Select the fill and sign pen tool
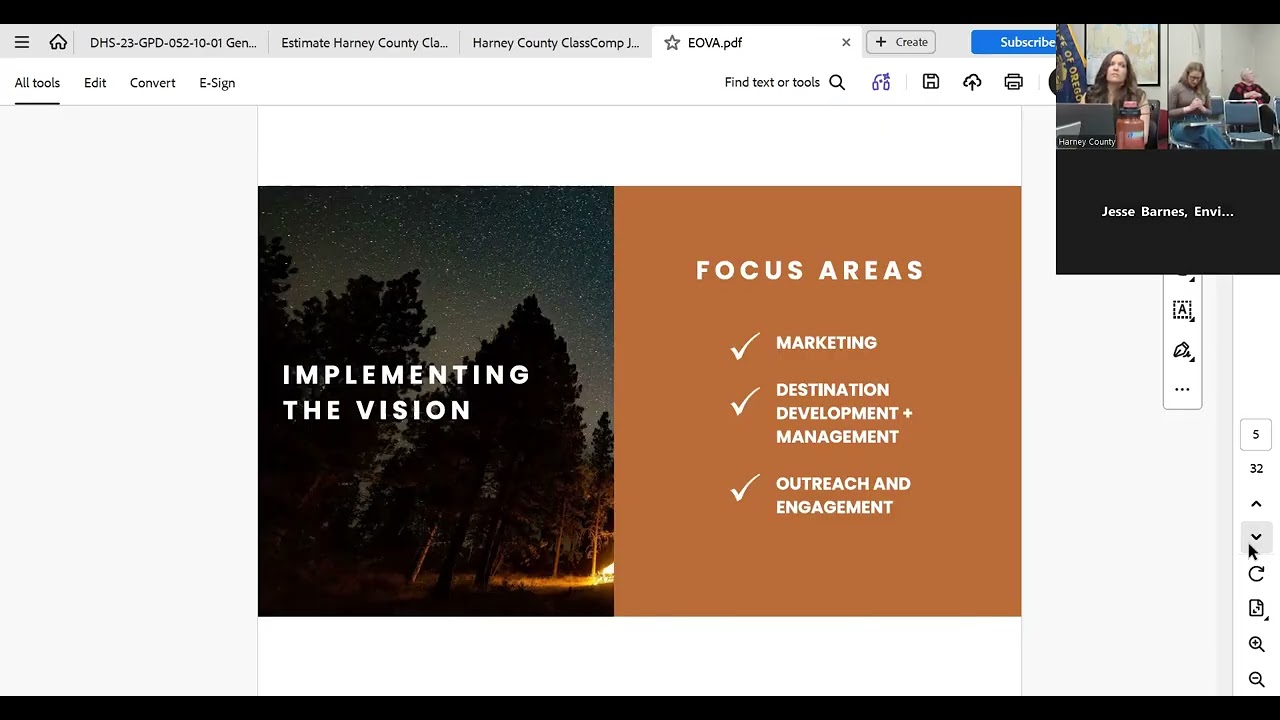1280x720 pixels. point(1182,350)
